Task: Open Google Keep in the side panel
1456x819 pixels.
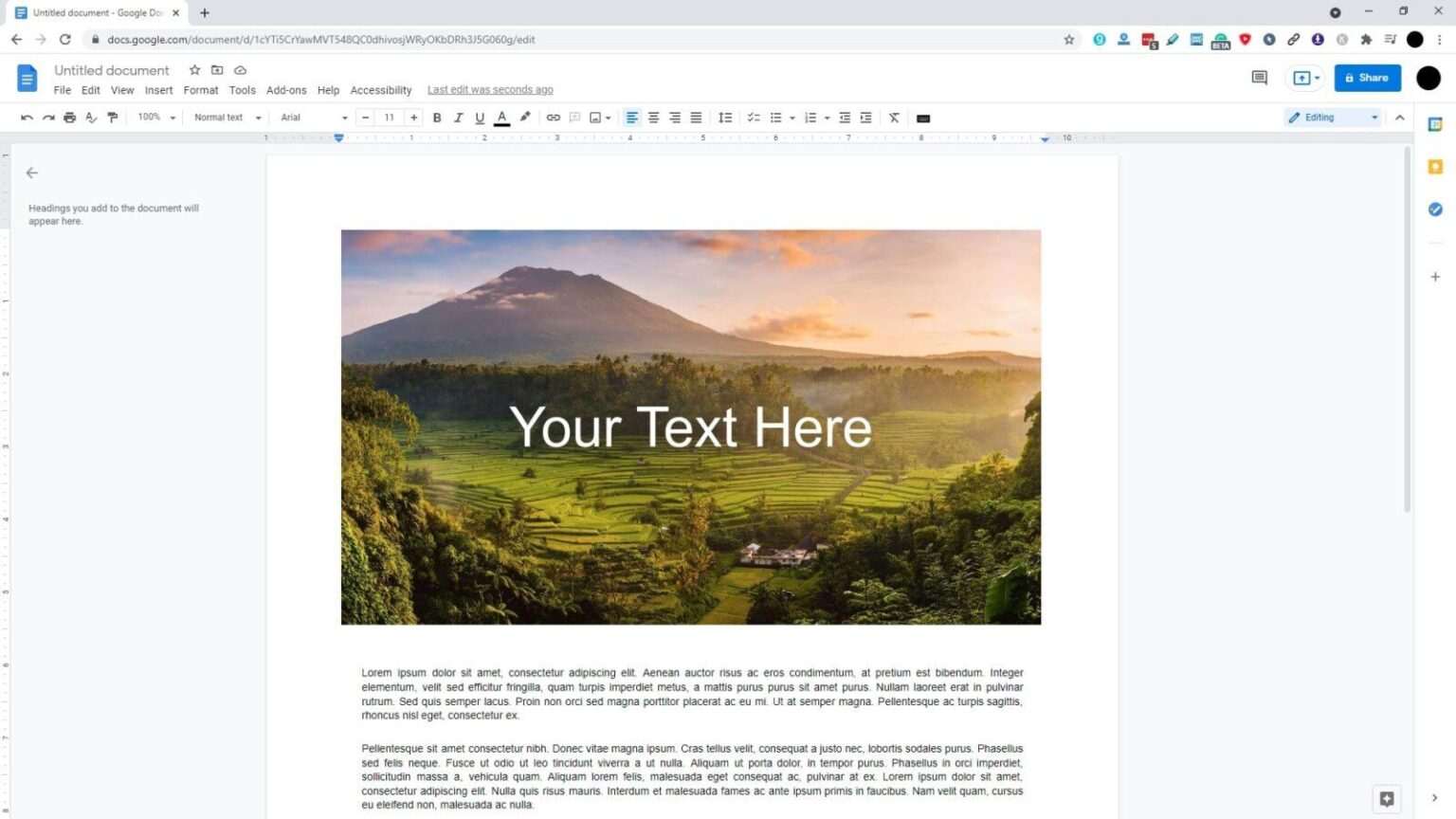Action: pyautogui.click(x=1435, y=167)
